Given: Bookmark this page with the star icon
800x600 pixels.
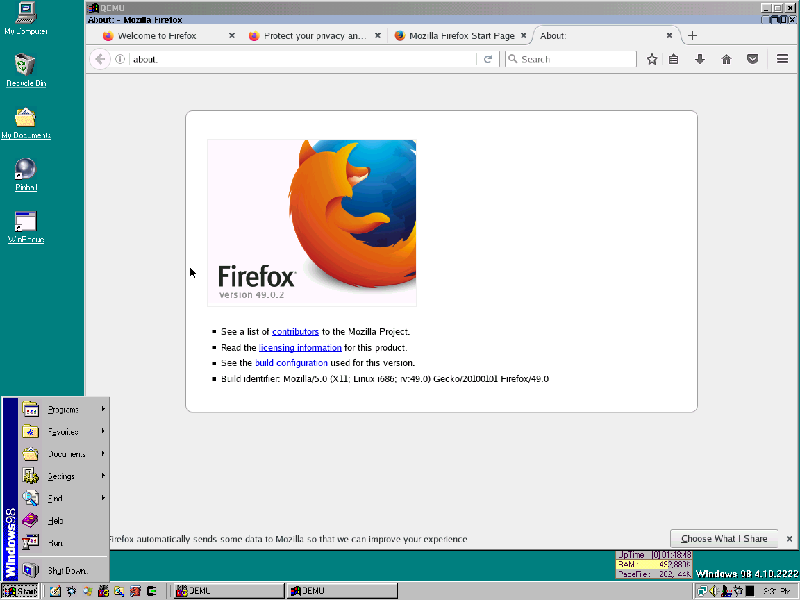Looking at the screenshot, I should tap(652, 59).
